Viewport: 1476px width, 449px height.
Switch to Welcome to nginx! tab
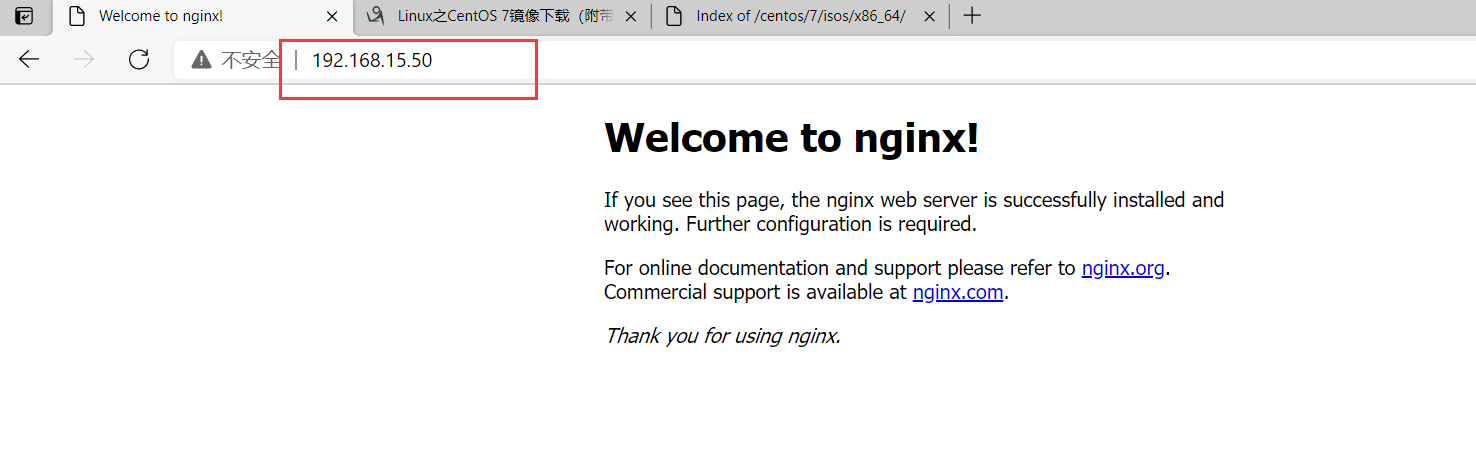202,16
